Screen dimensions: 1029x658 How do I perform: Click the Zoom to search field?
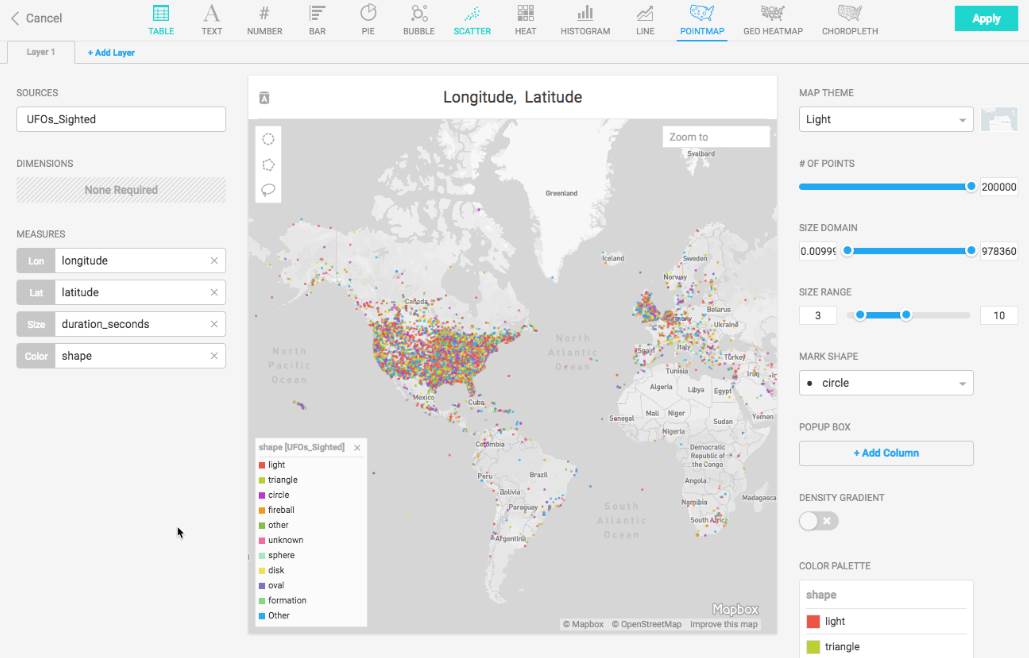point(715,137)
